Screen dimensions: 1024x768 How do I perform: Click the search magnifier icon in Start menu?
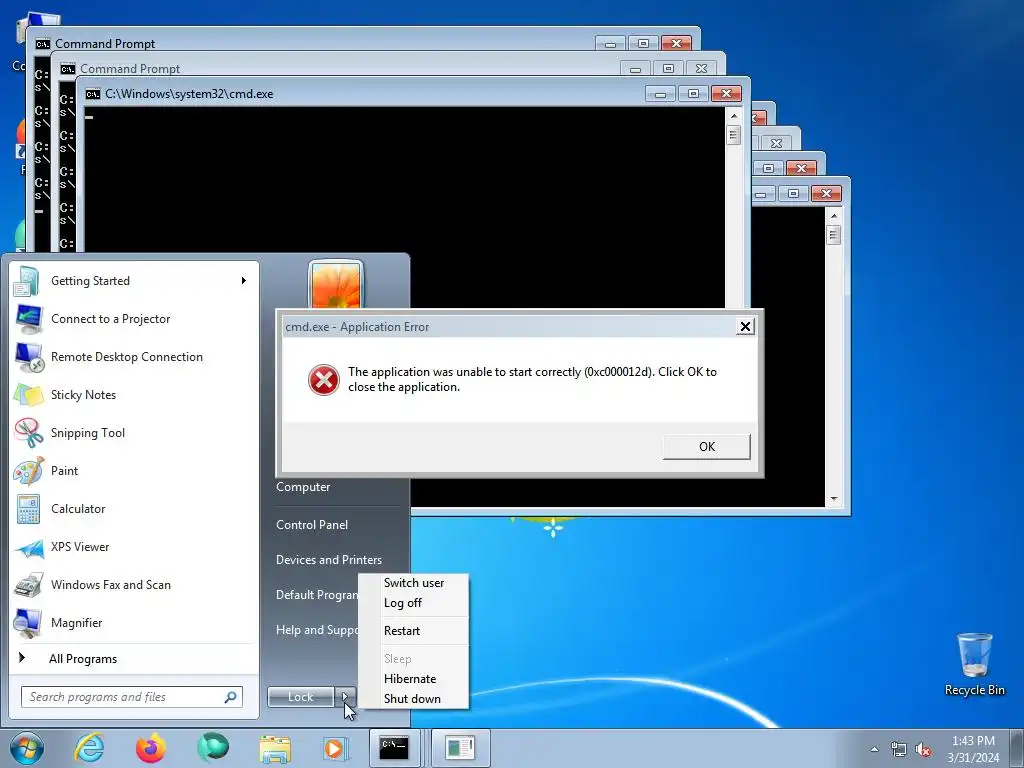click(230, 697)
